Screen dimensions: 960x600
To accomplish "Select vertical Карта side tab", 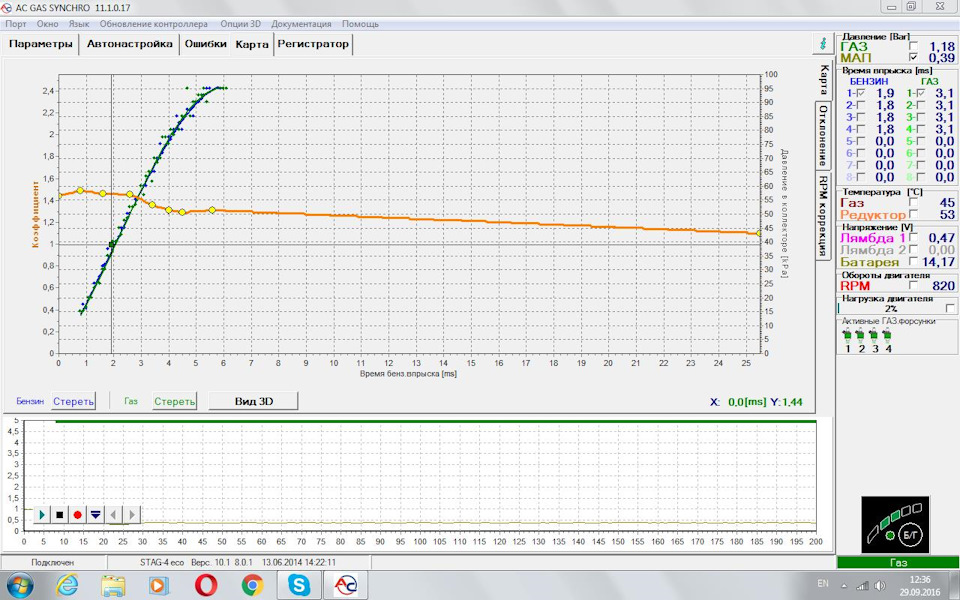I will [x=824, y=79].
